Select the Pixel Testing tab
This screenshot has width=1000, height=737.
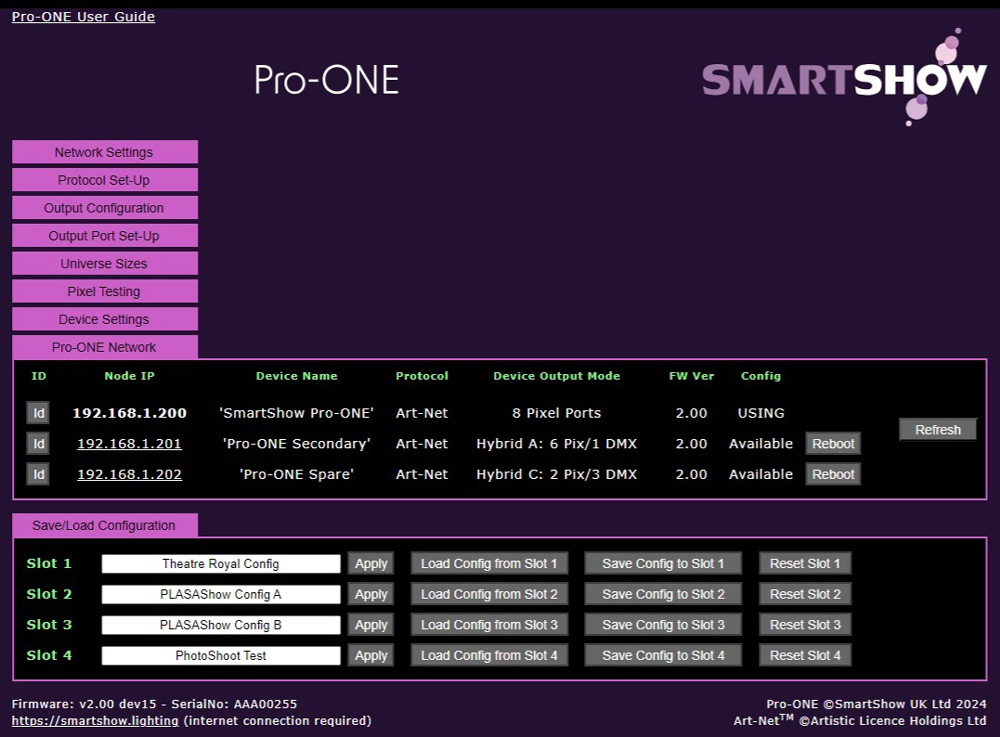104,292
